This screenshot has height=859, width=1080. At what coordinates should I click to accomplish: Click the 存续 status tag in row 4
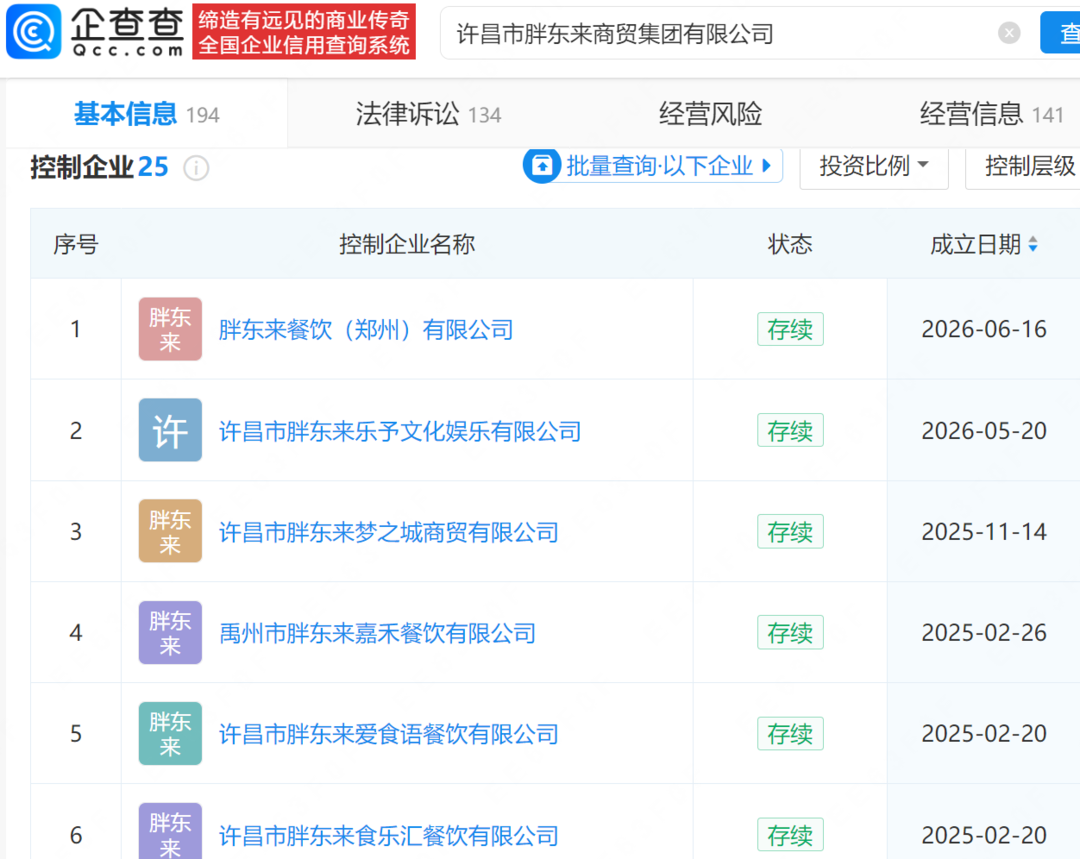790,632
